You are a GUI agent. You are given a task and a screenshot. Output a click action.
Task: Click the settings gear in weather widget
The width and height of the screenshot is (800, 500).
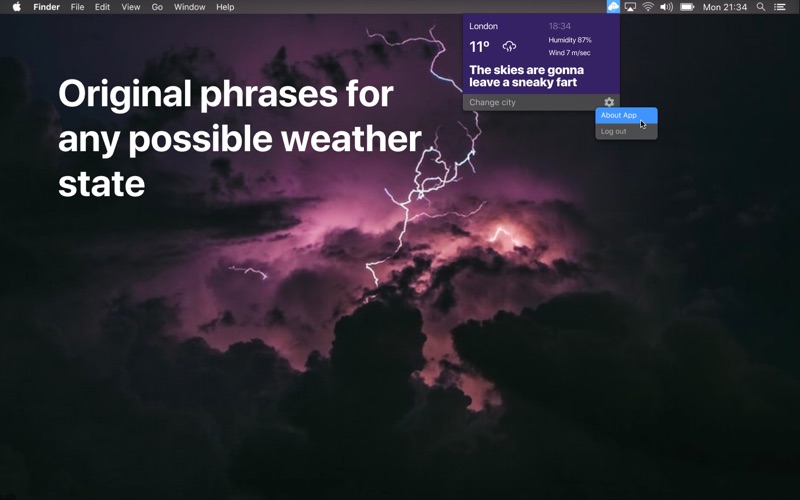(x=609, y=102)
